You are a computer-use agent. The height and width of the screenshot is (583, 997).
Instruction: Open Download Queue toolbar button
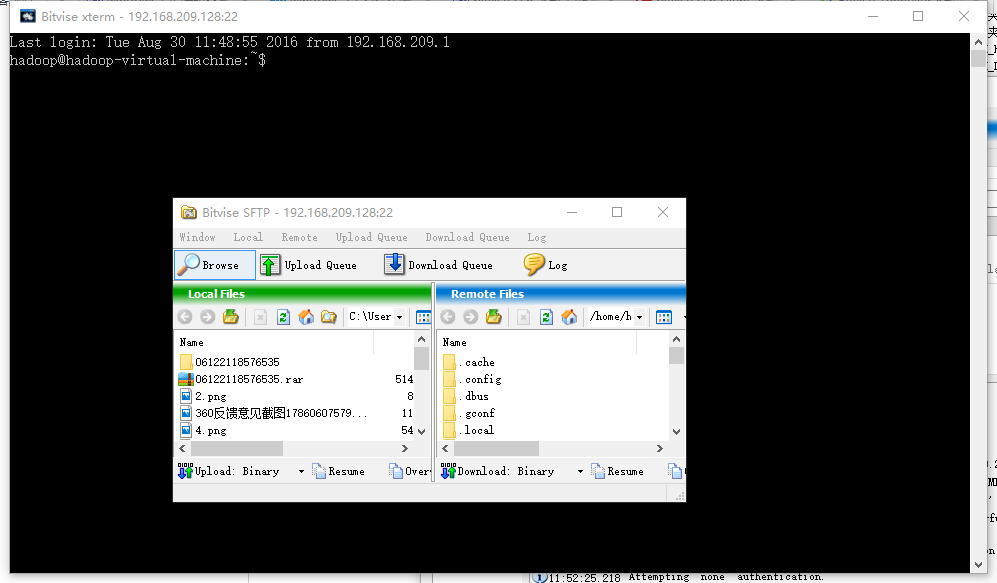[439, 265]
